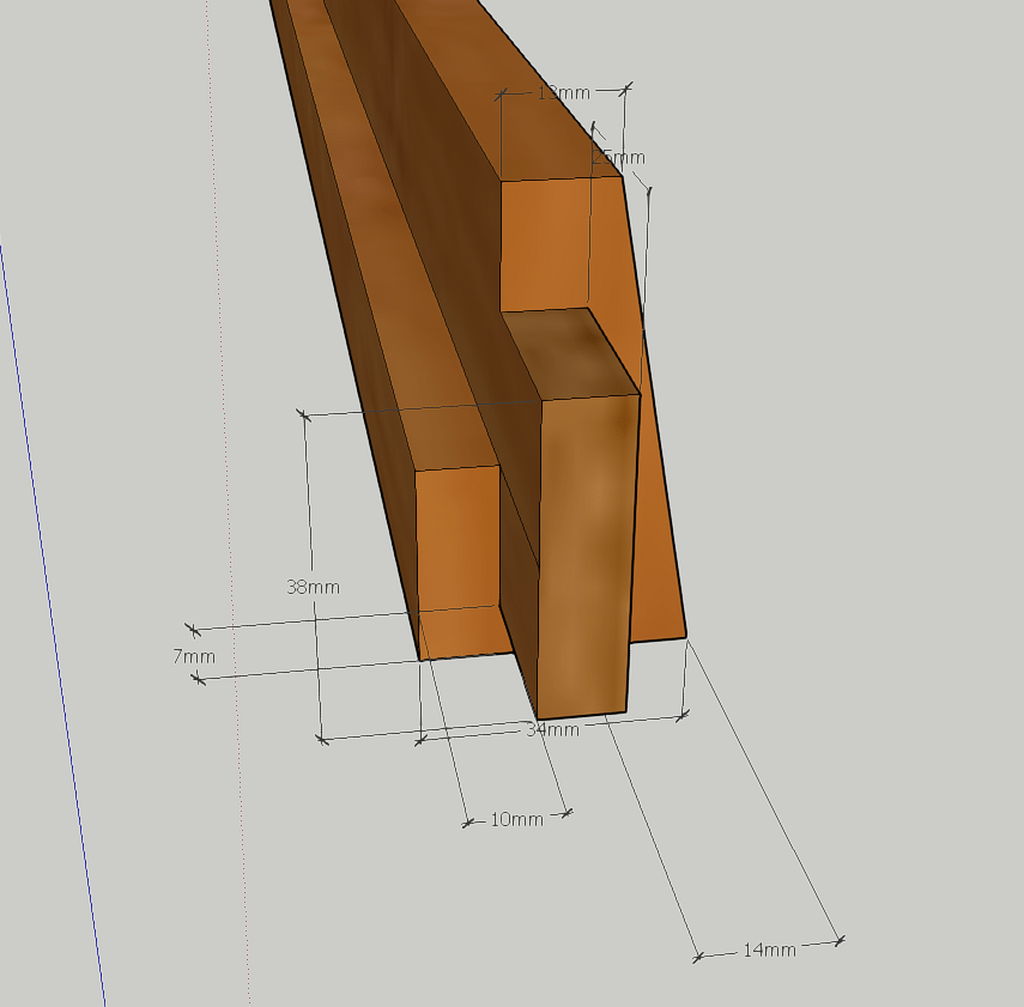Select the front face of the short left block
Screen dimensions: 1024x1007
458,560
